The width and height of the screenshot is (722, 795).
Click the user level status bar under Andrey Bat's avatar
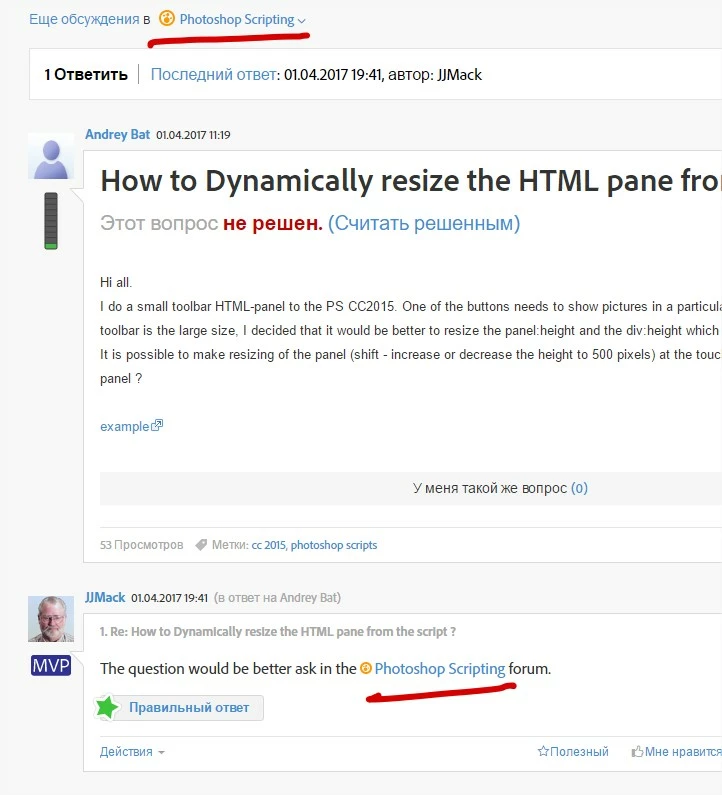pos(51,221)
